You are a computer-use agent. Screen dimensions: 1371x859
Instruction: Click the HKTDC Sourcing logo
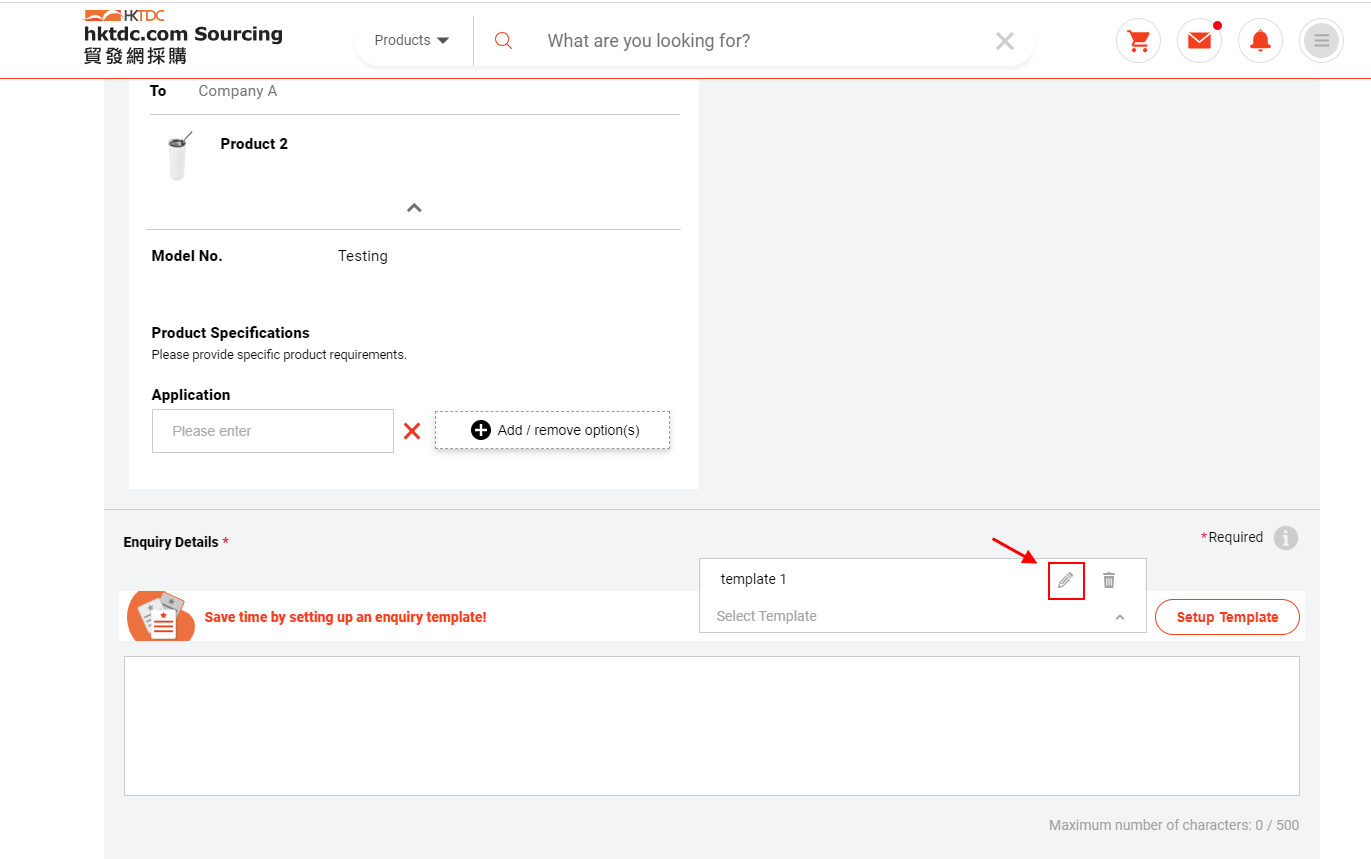click(183, 38)
